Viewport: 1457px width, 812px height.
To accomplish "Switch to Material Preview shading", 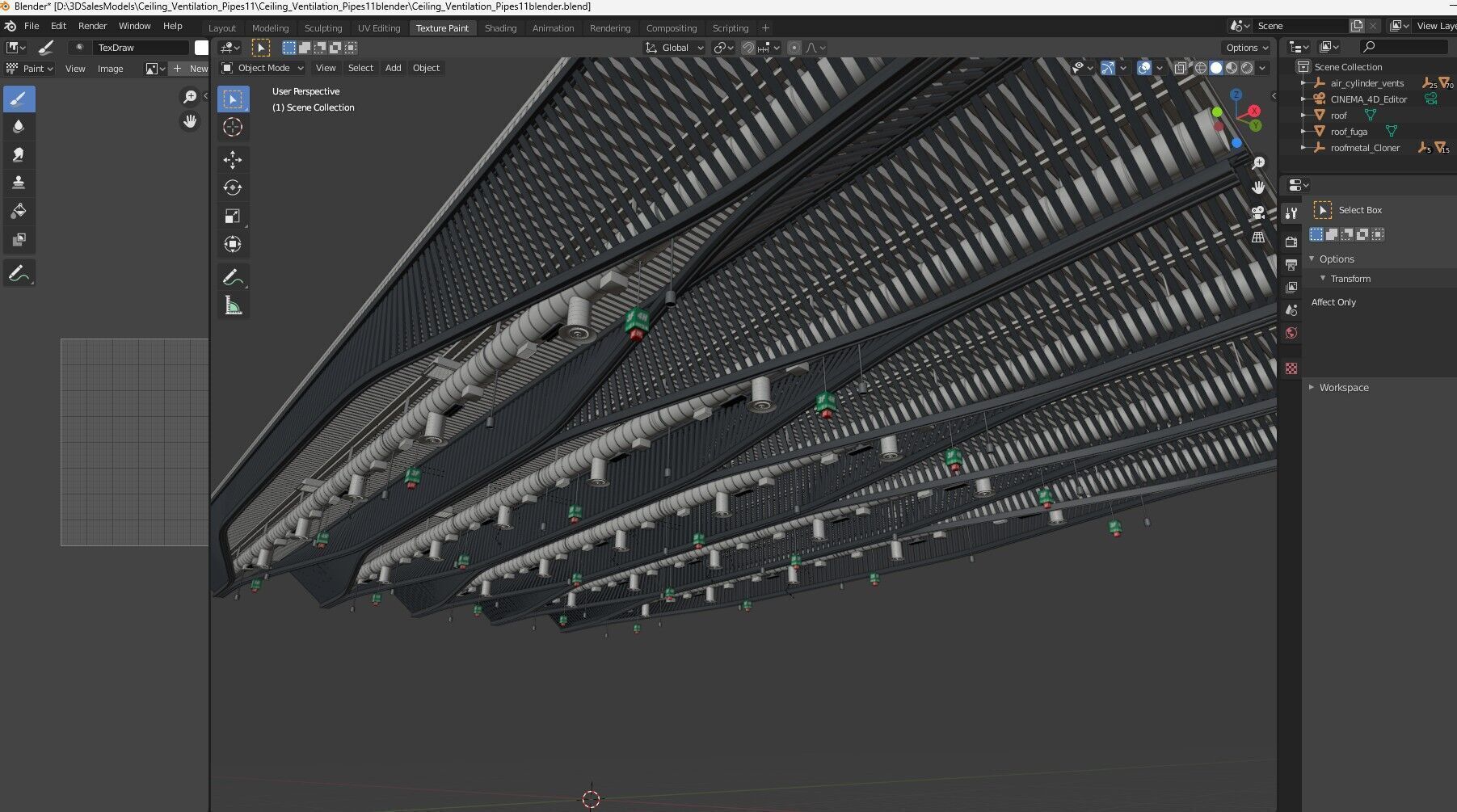I will [1232, 68].
